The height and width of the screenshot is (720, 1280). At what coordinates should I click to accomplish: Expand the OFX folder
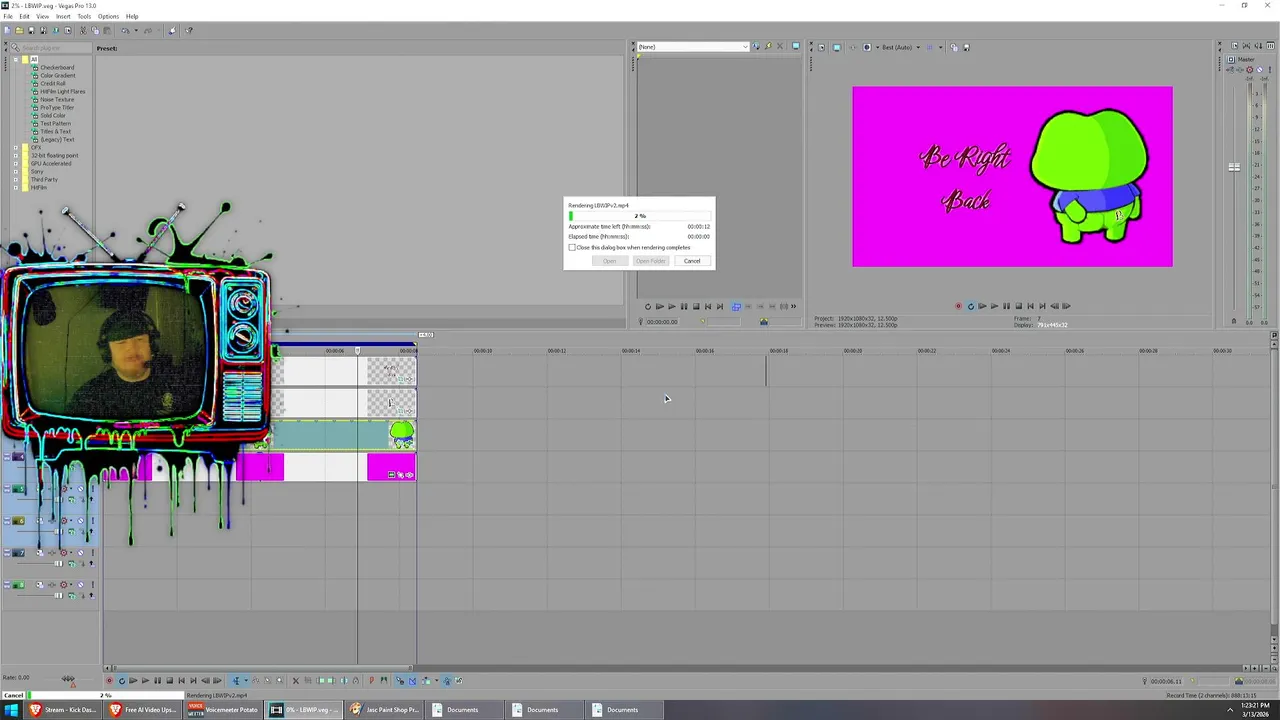tap(15, 147)
